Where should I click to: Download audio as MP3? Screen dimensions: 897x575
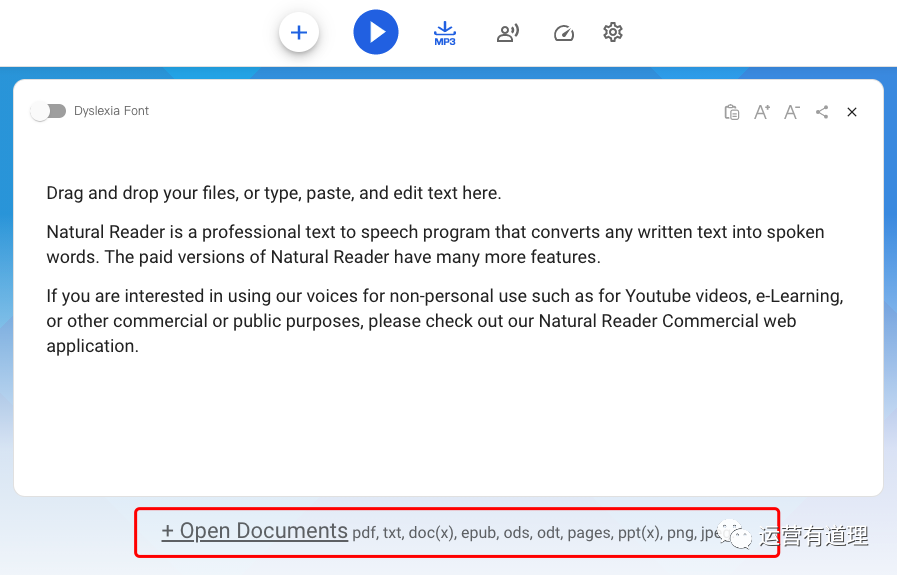[445, 33]
